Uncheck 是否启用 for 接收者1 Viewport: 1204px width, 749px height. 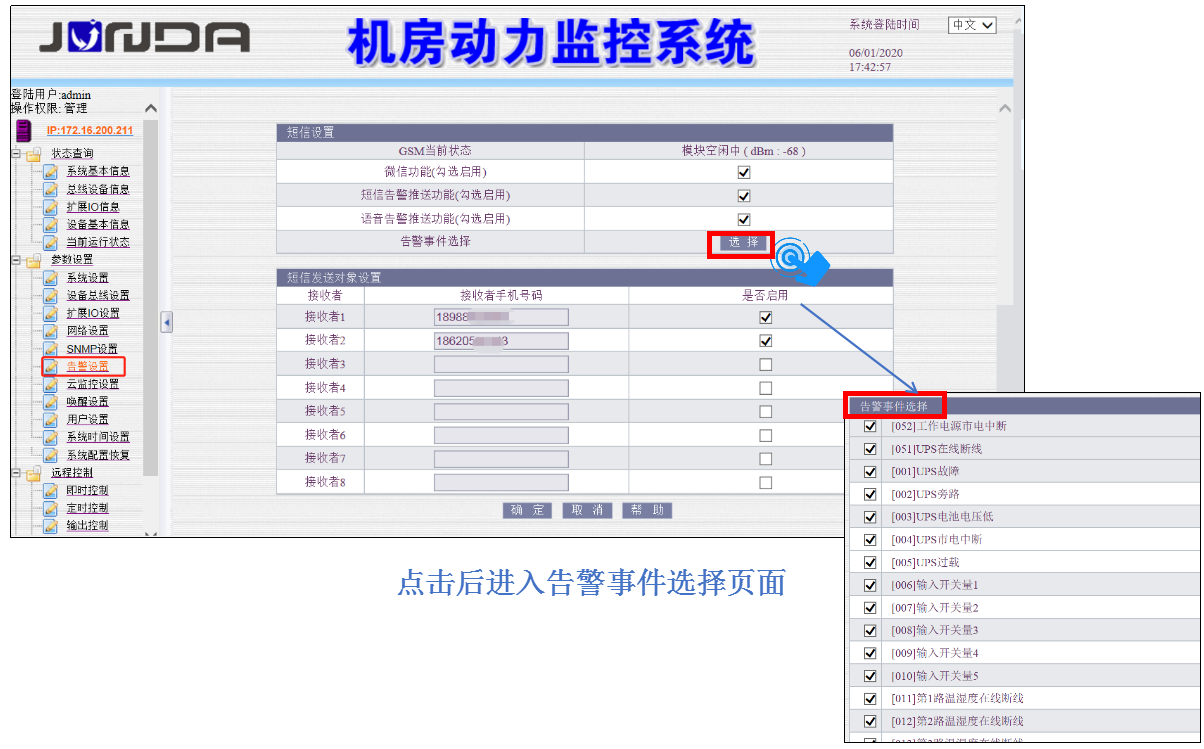766,316
